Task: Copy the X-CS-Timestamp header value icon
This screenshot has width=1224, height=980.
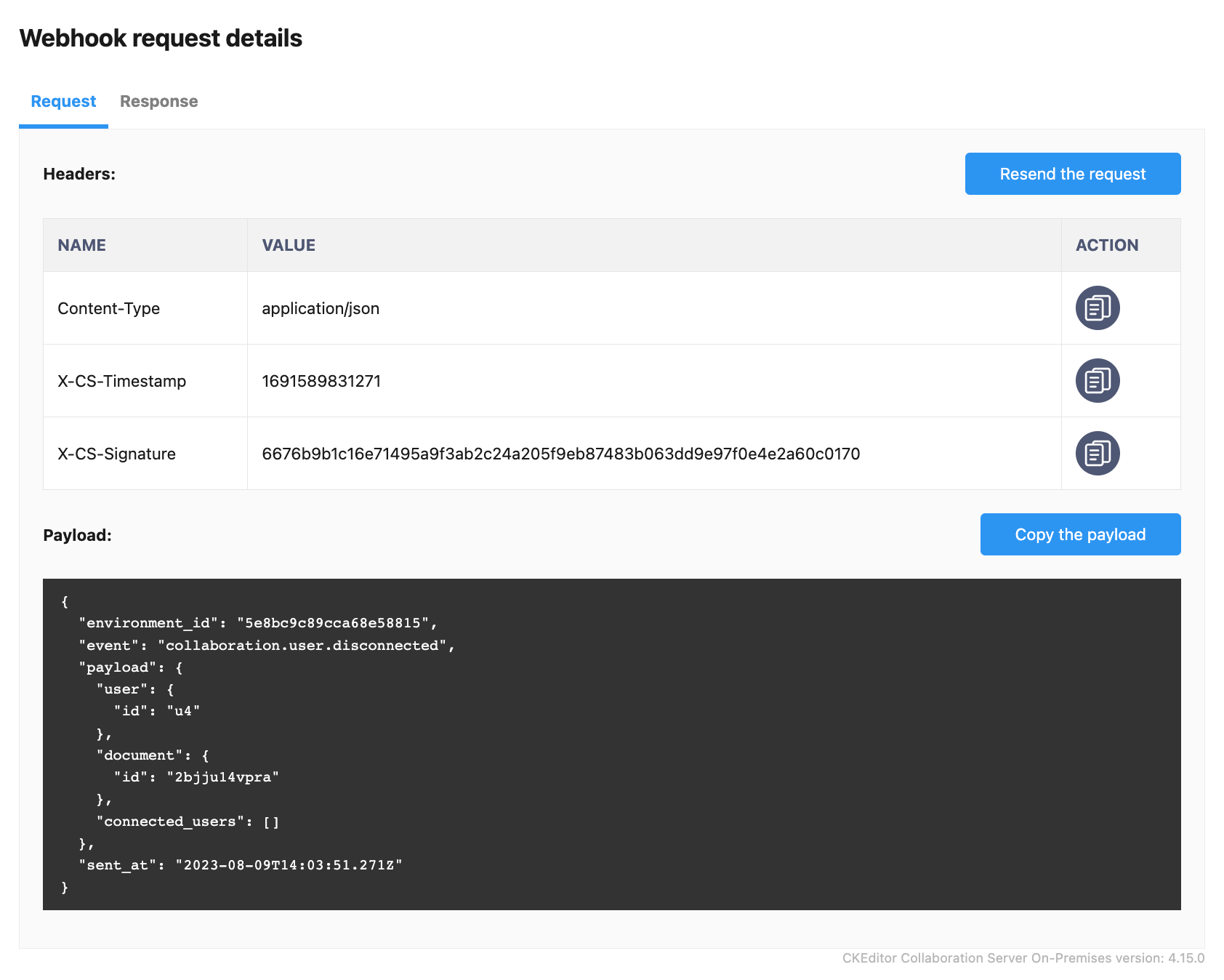Action: pyautogui.click(x=1098, y=380)
